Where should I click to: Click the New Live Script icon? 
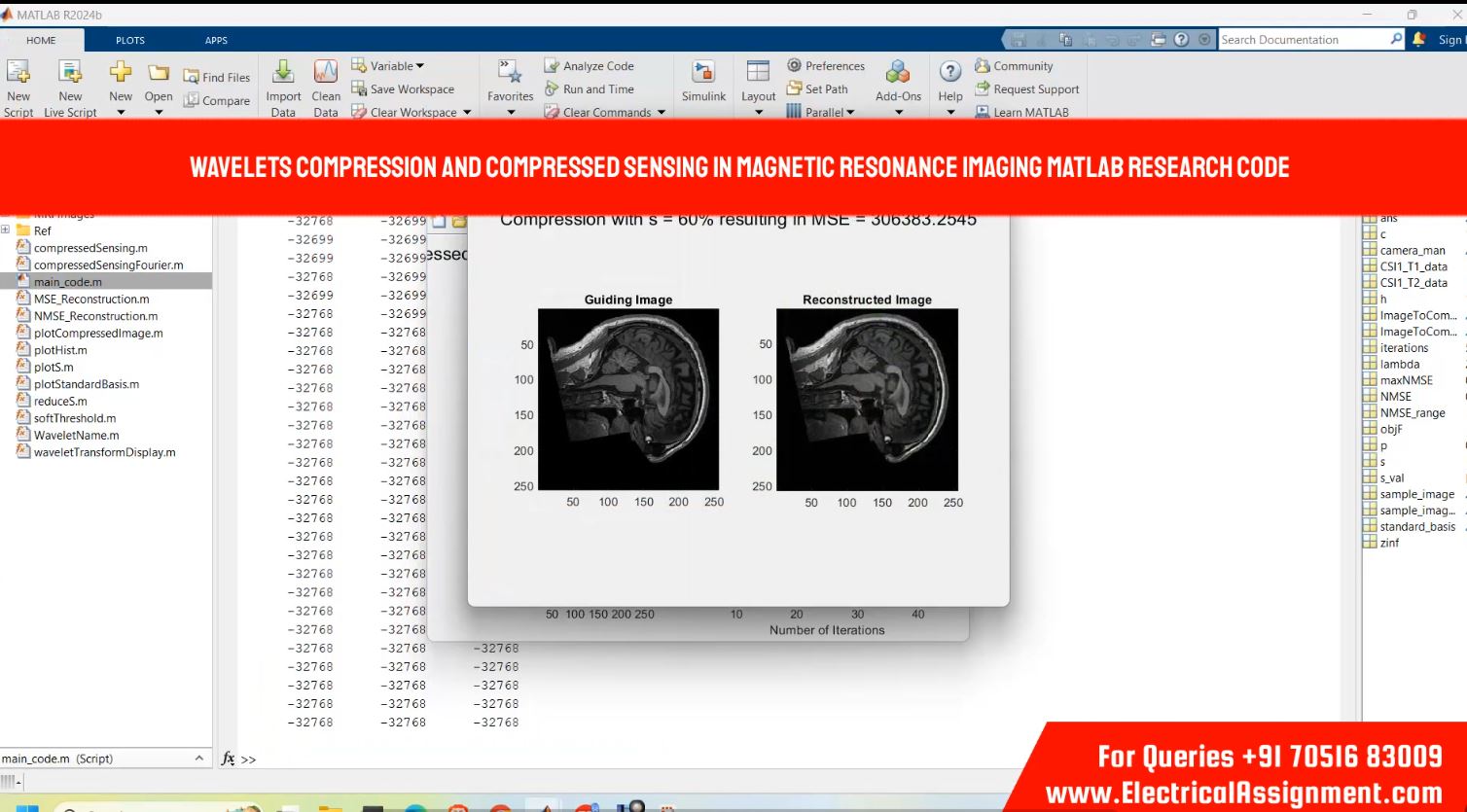[70, 73]
